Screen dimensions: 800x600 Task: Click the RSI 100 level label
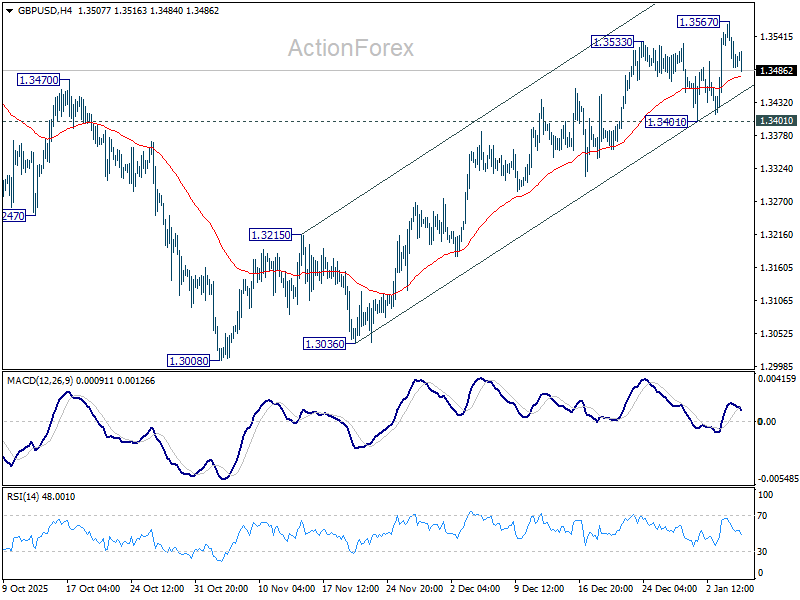click(765, 494)
